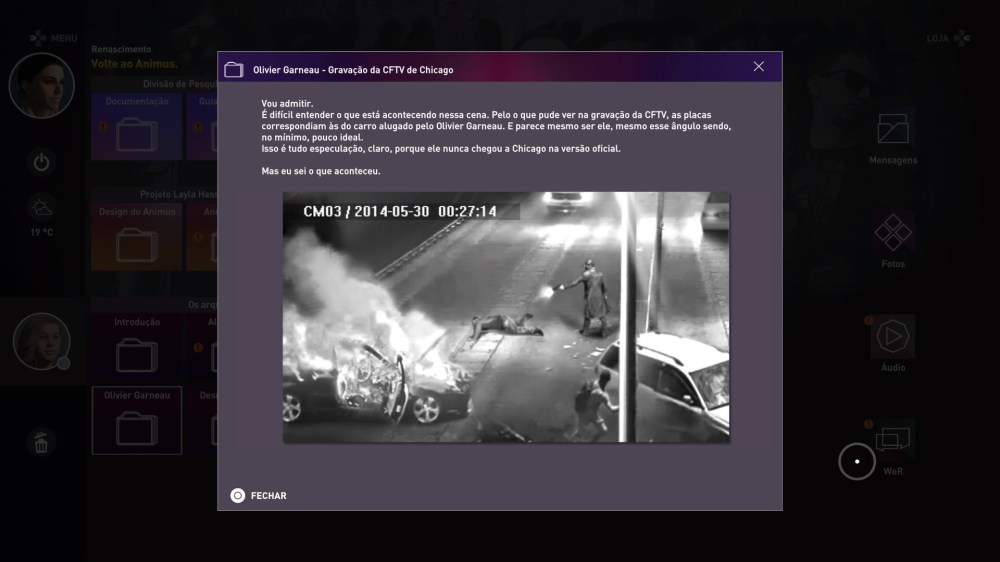Screen dimensions: 1000x562
Task: Click the power icon in left sidebar
Action: [x=42, y=162]
